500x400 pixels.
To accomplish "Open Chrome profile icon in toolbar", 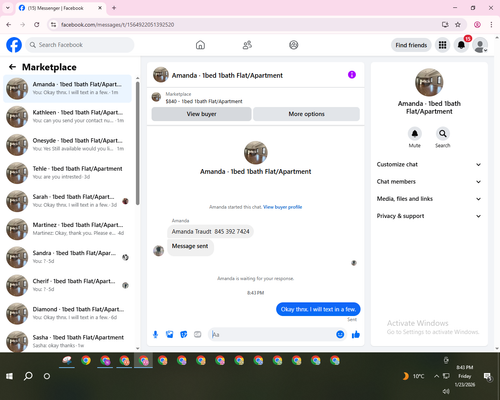I will point(477,24).
